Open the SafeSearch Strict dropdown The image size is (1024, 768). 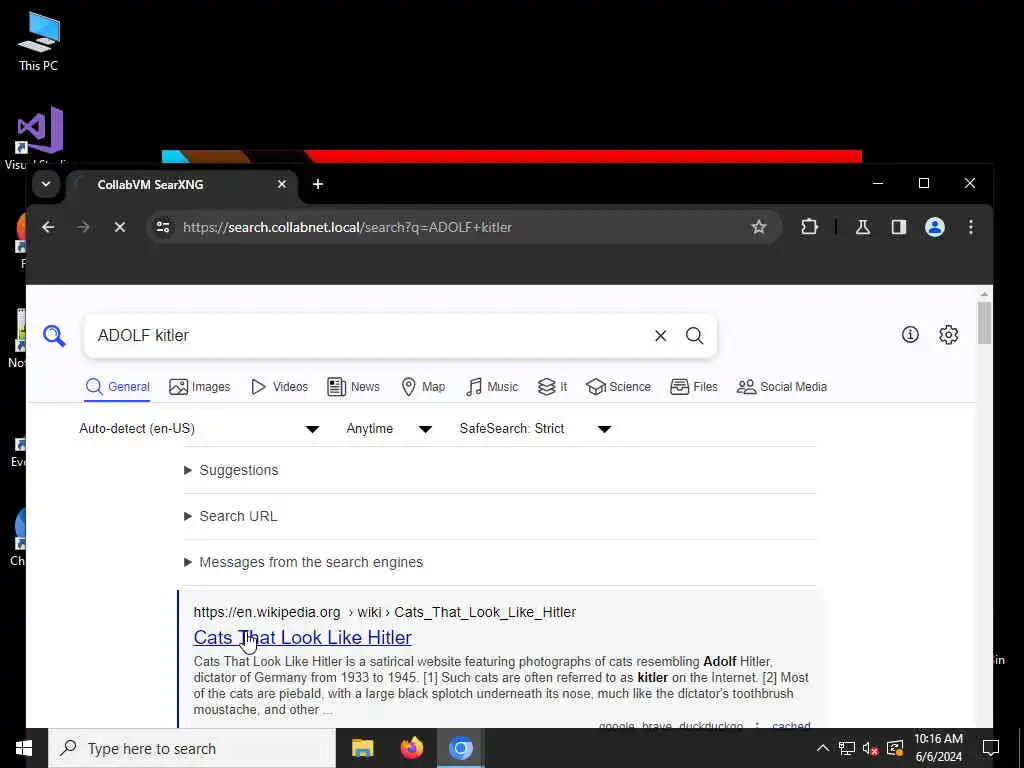pyautogui.click(x=536, y=429)
